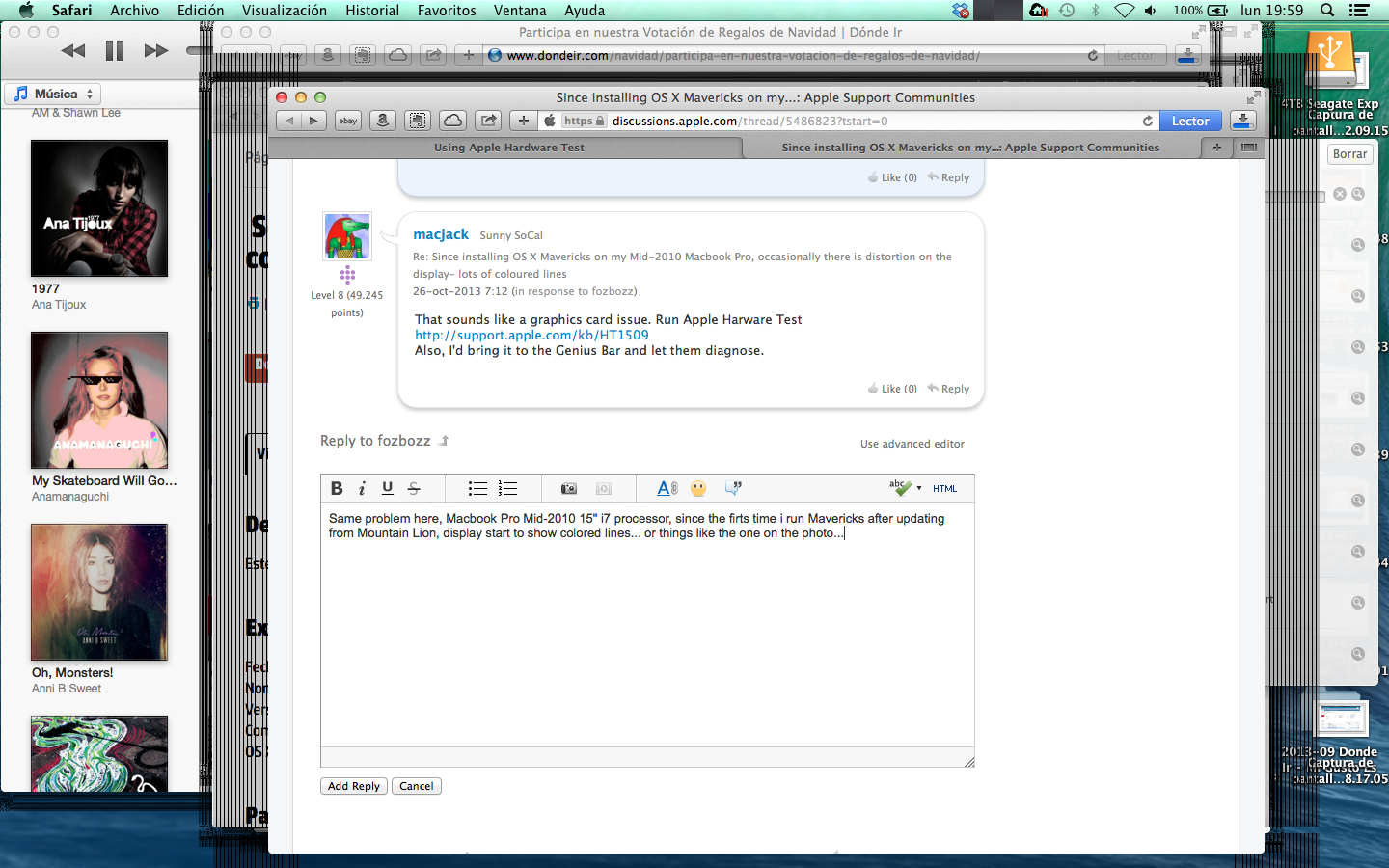Reply to macjack's post

949,389
